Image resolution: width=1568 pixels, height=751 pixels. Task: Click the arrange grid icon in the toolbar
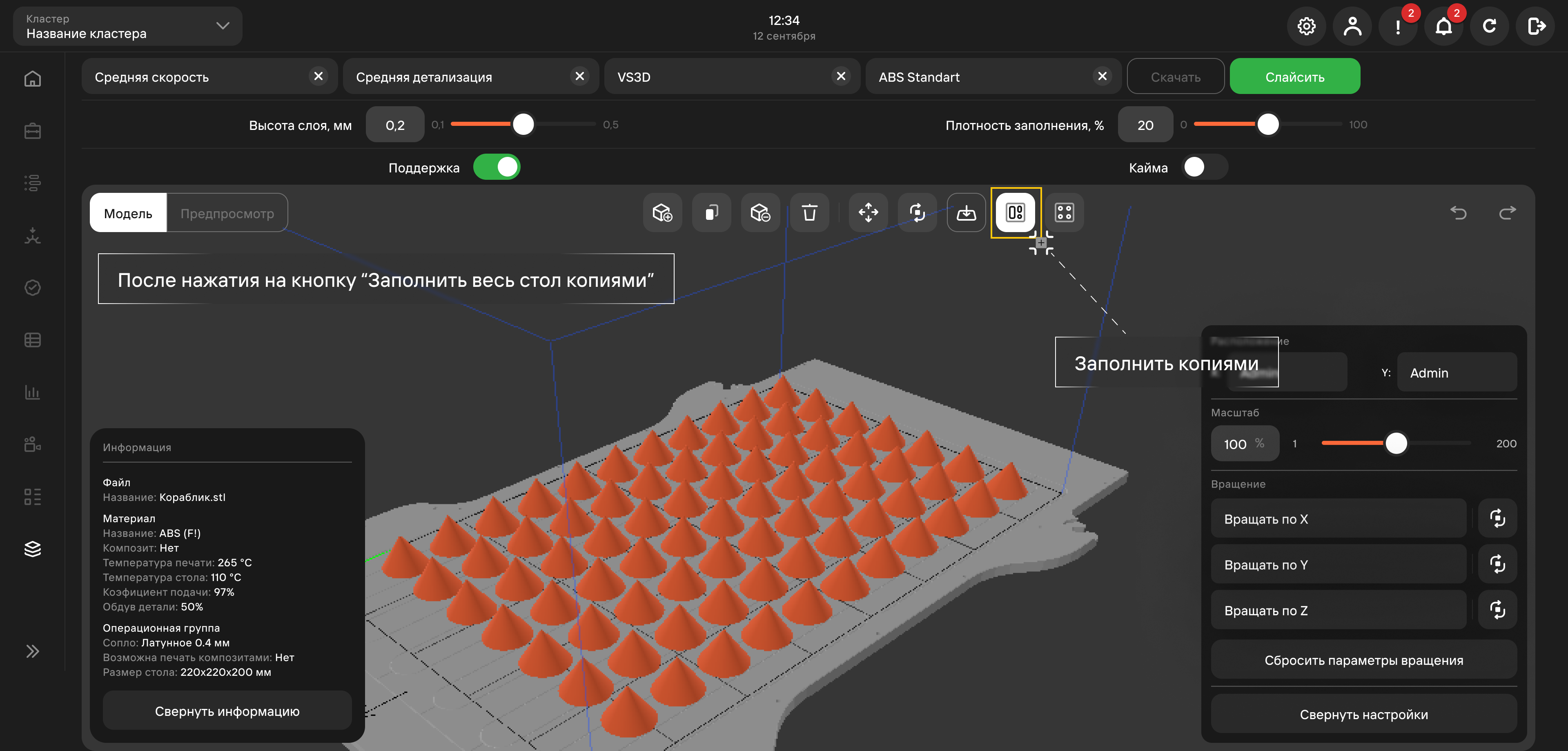tap(1064, 212)
